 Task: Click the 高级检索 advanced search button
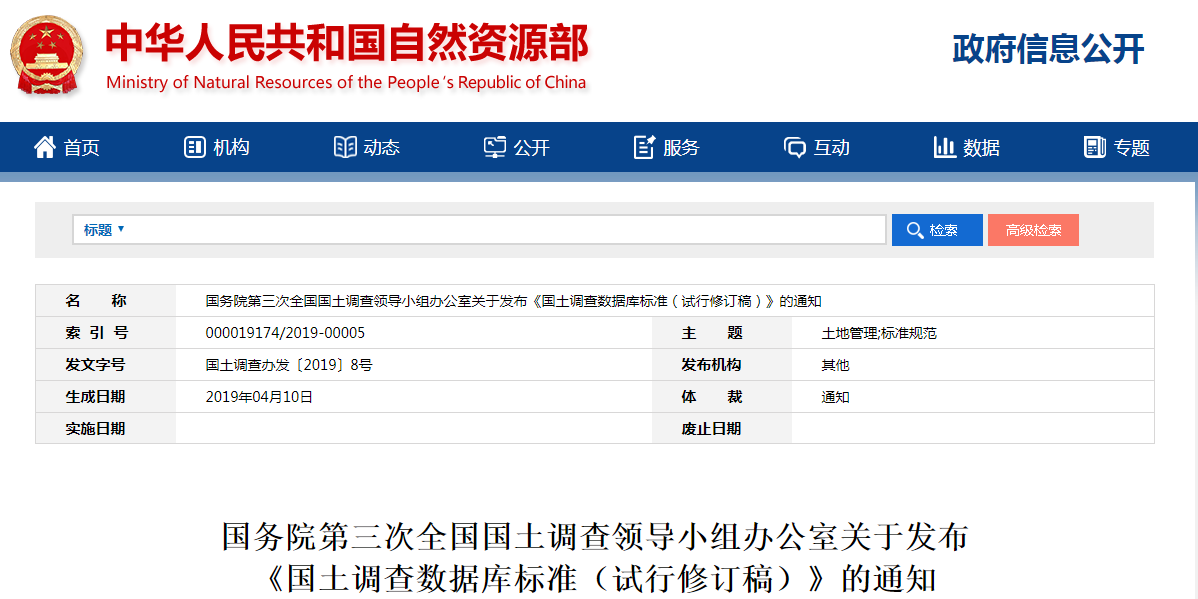point(1033,230)
